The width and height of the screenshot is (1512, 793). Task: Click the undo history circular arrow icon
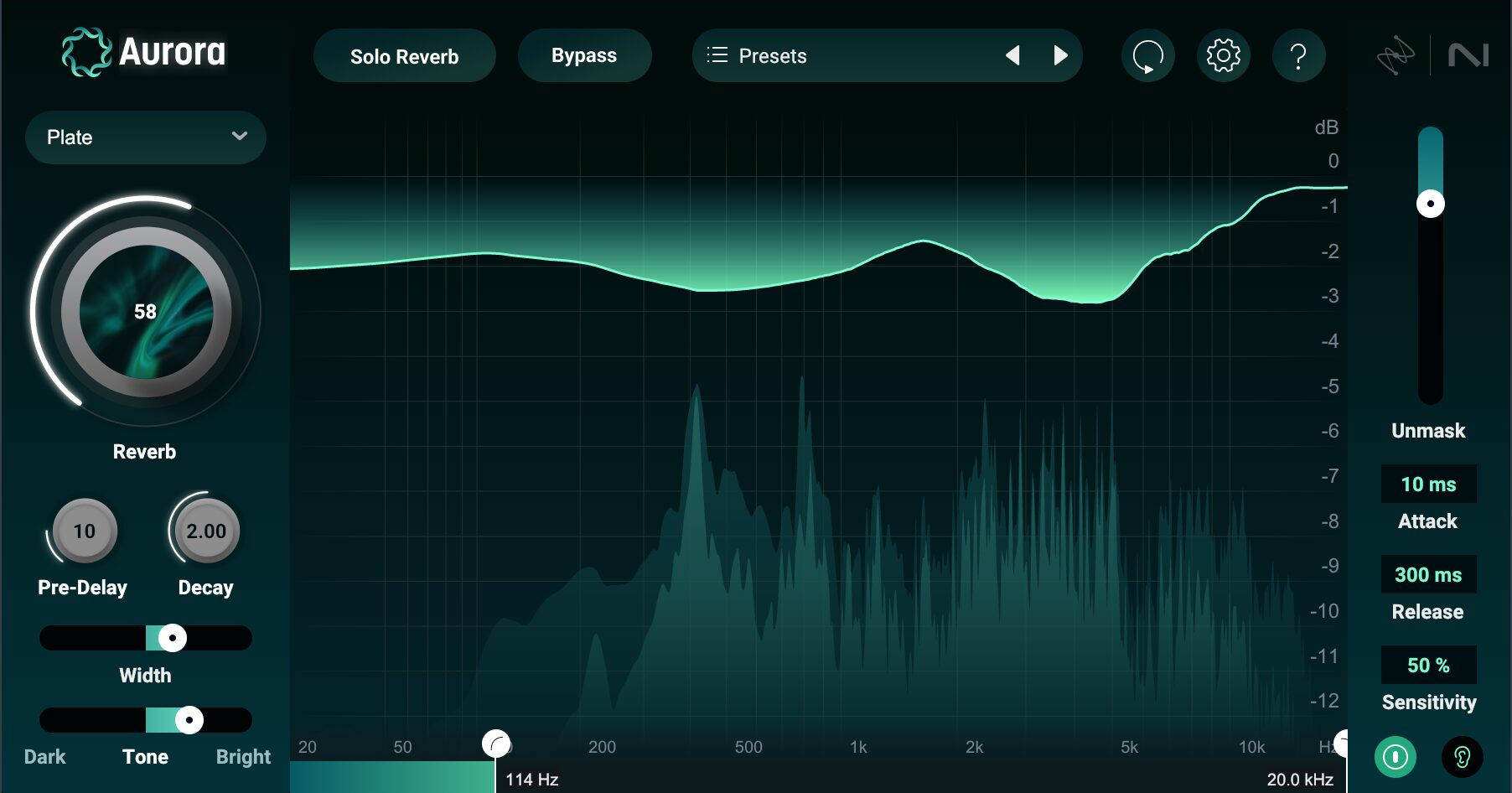coord(1147,56)
